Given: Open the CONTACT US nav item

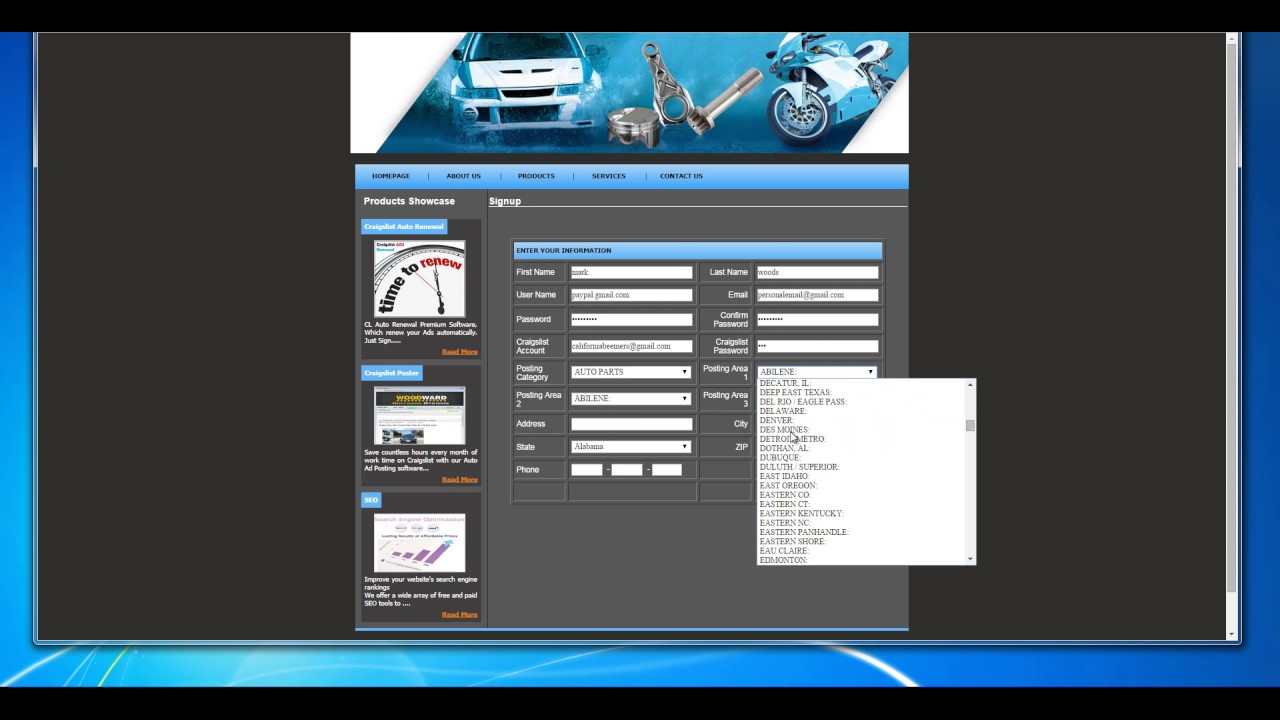Looking at the screenshot, I should tap(681, 176).
